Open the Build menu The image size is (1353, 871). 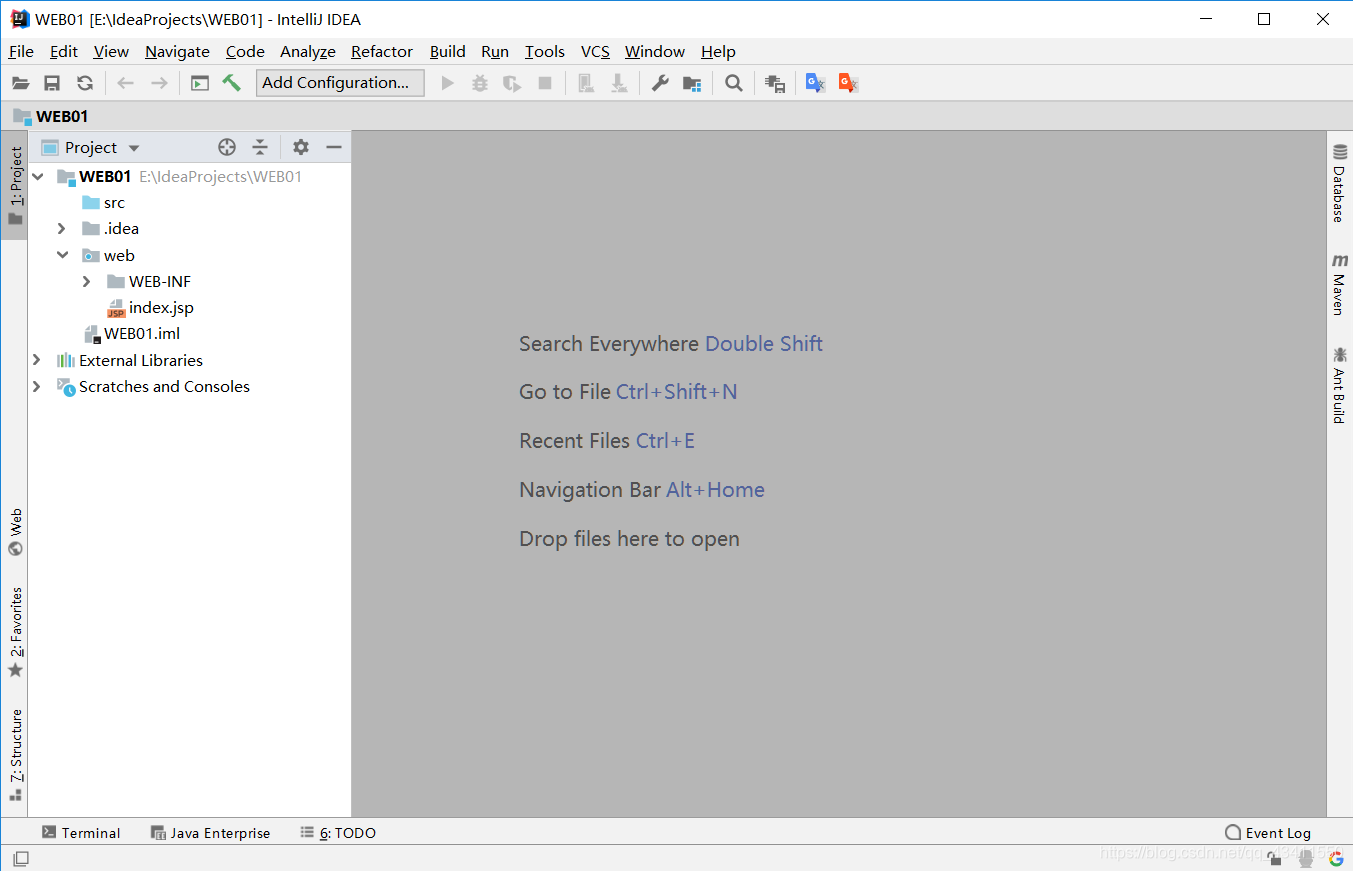448,52
